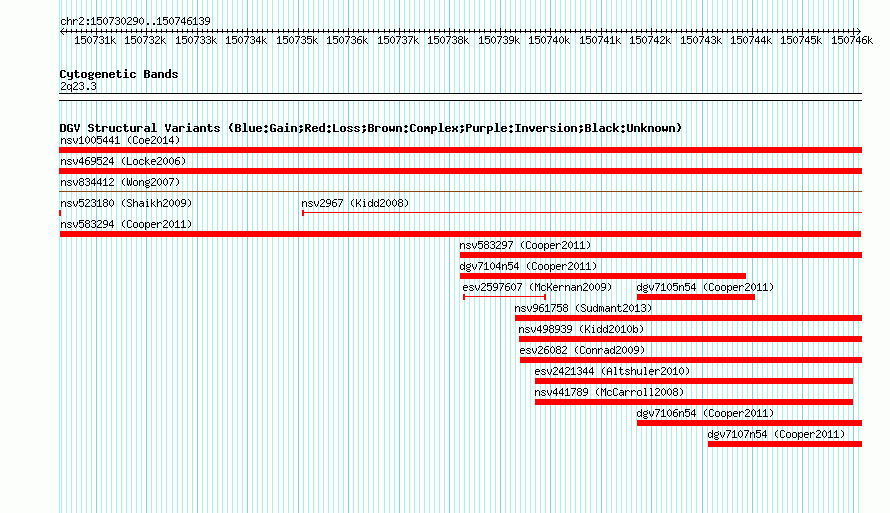Open dgv7105n54 (Cooper2011) label

705,287
